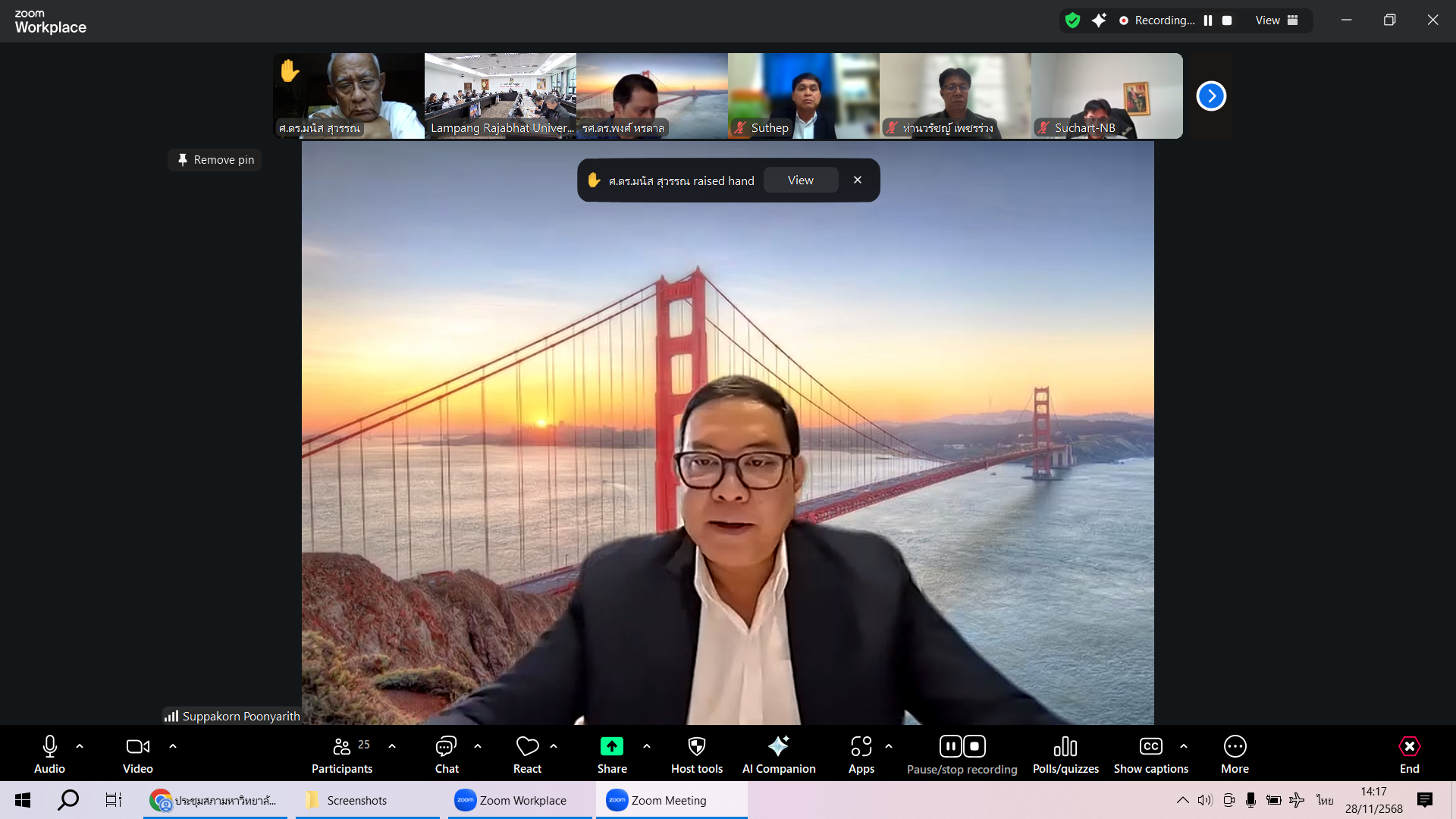Expand audio options arrow next to Audio

pos(80,746)
